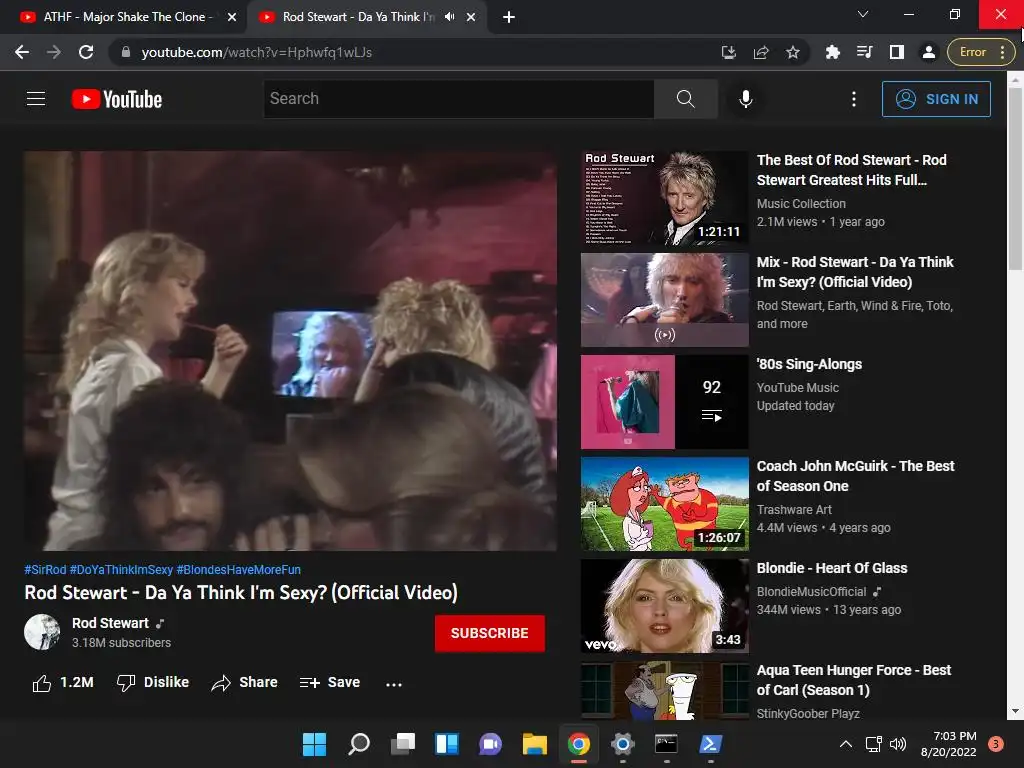Open Widgets from taskbar
The width and height of the screenshot is (1024, 768).
[x=447, y=744]
